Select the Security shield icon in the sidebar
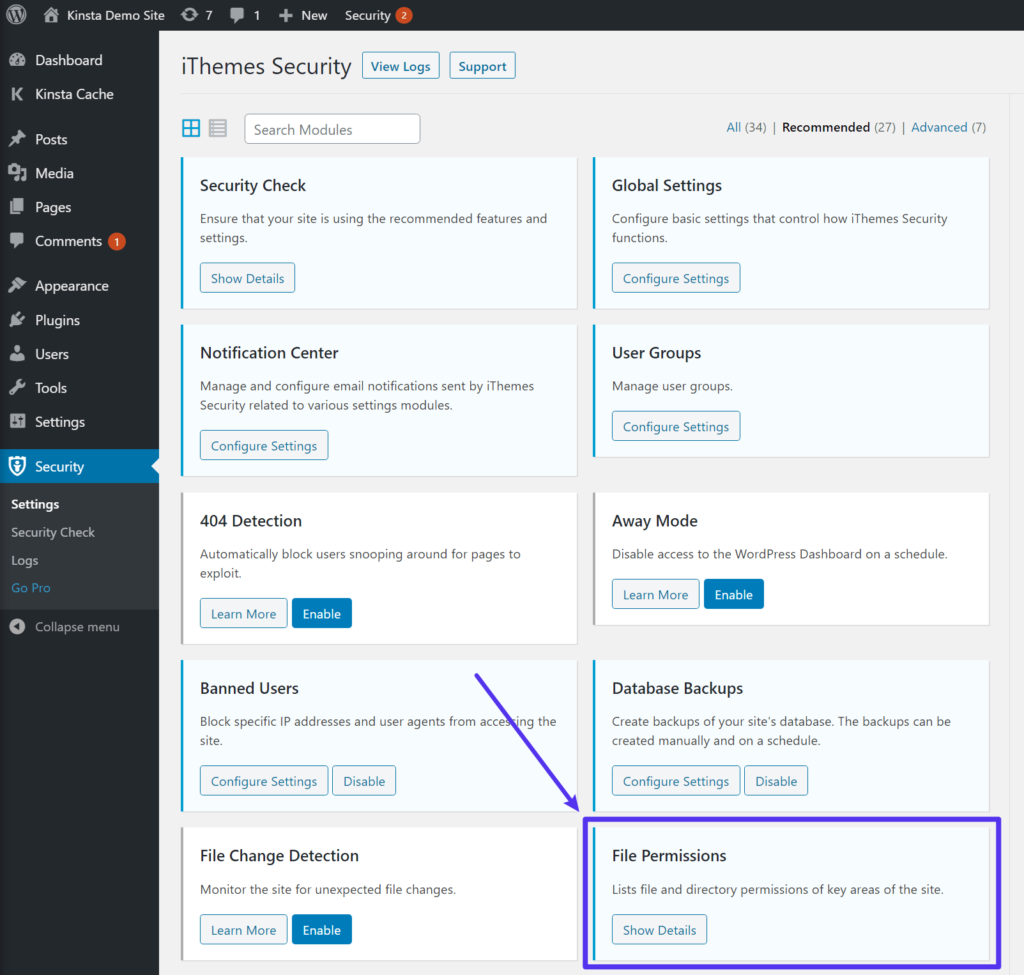The height and width of the screenshot is (975, 1024). (x=19, y=466)
